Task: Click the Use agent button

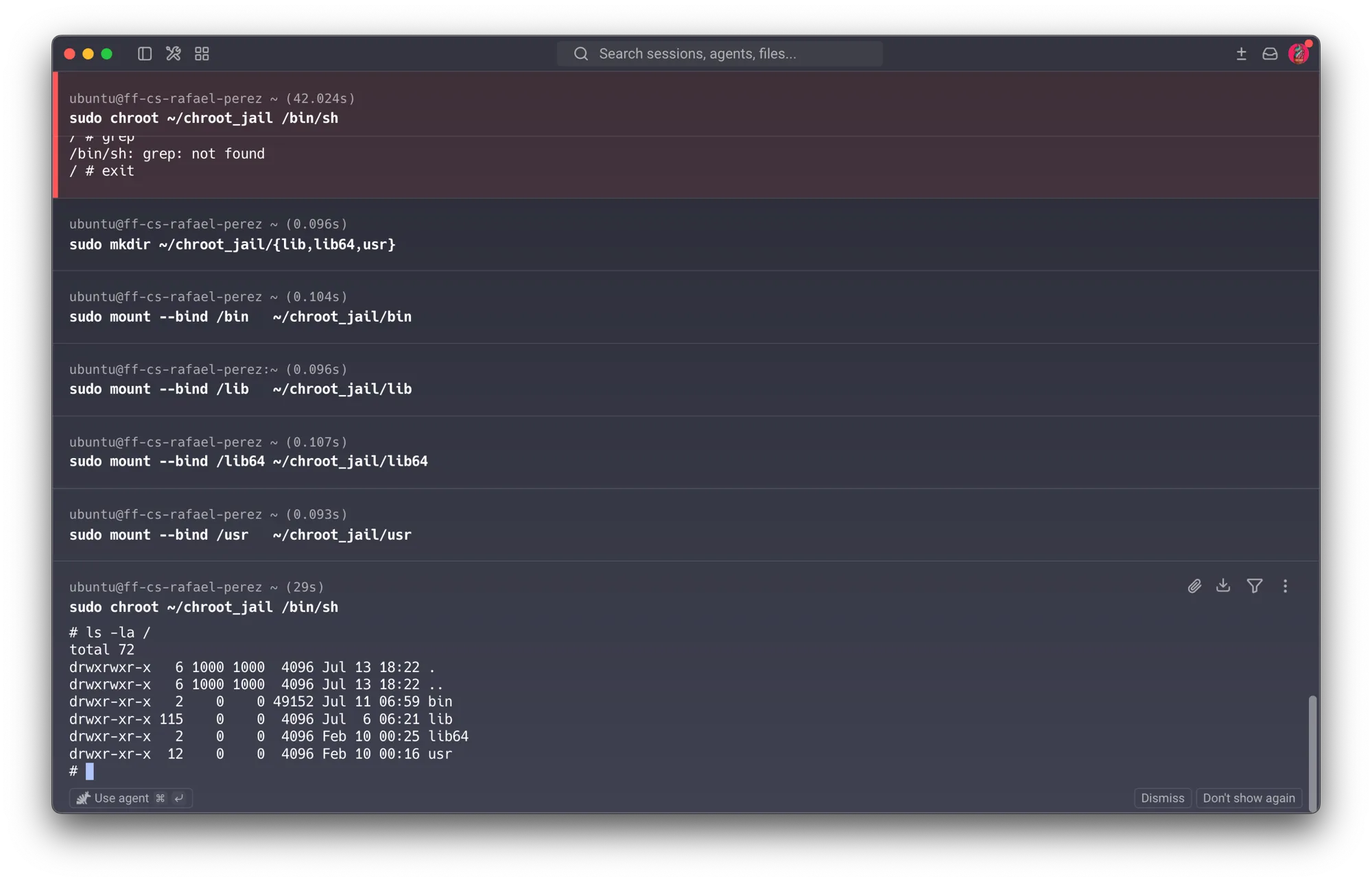Action: click(130, 798)
